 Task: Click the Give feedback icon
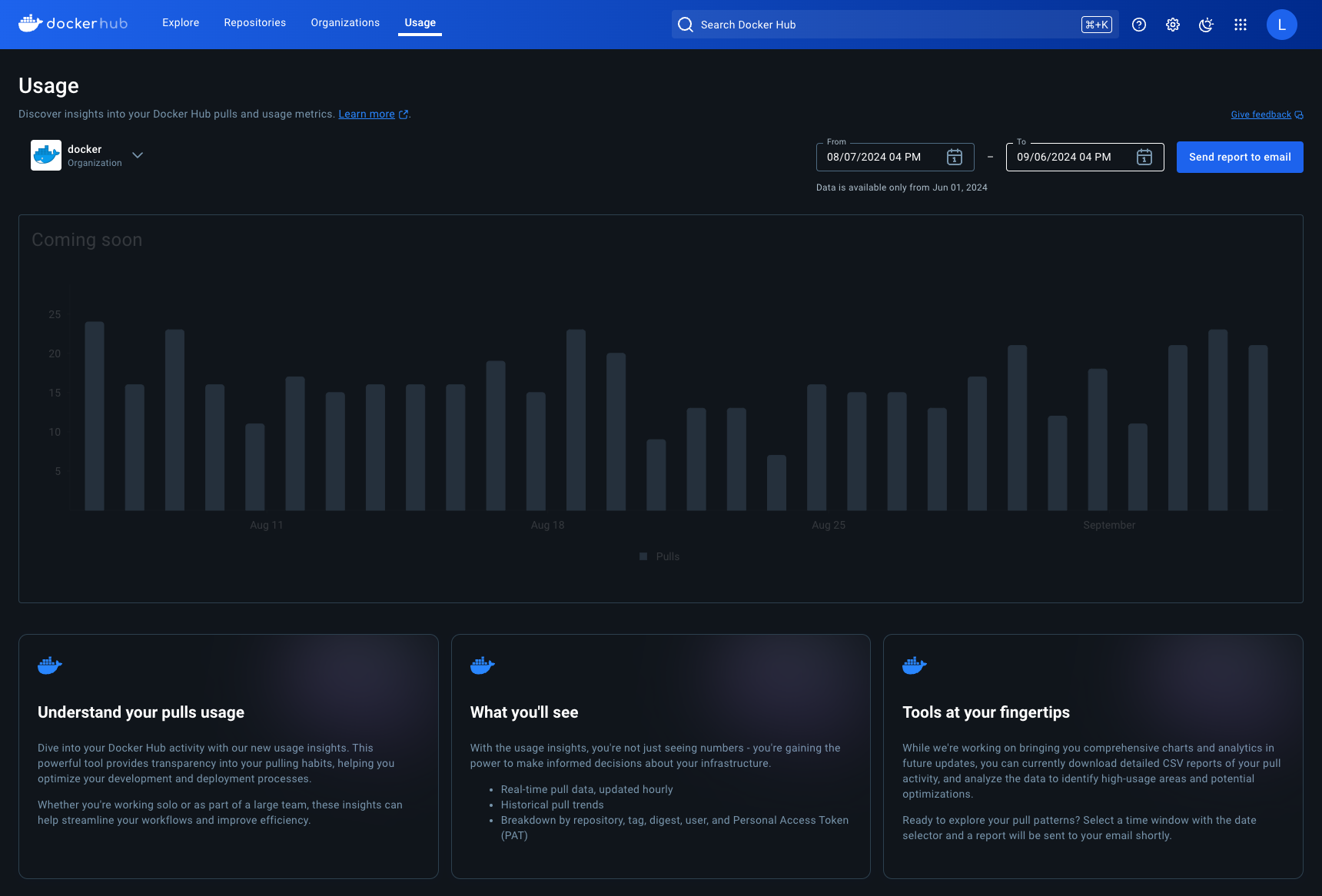(x=1300, y=114)
